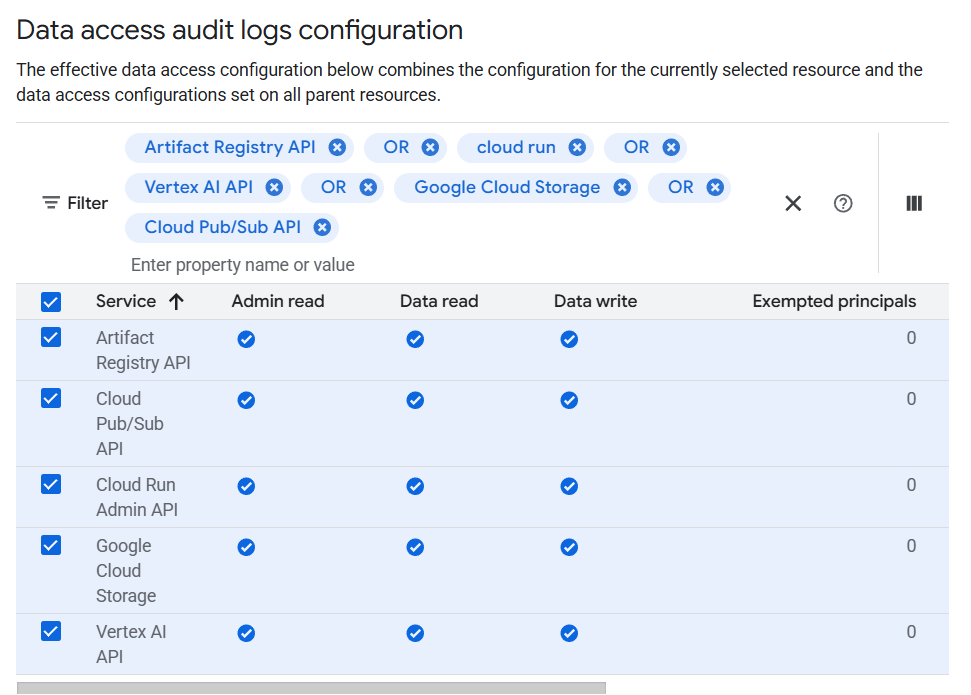This screenshot has width=971, height=695.
Task: Sort by the Service column arrow
Action: (176, 301)
